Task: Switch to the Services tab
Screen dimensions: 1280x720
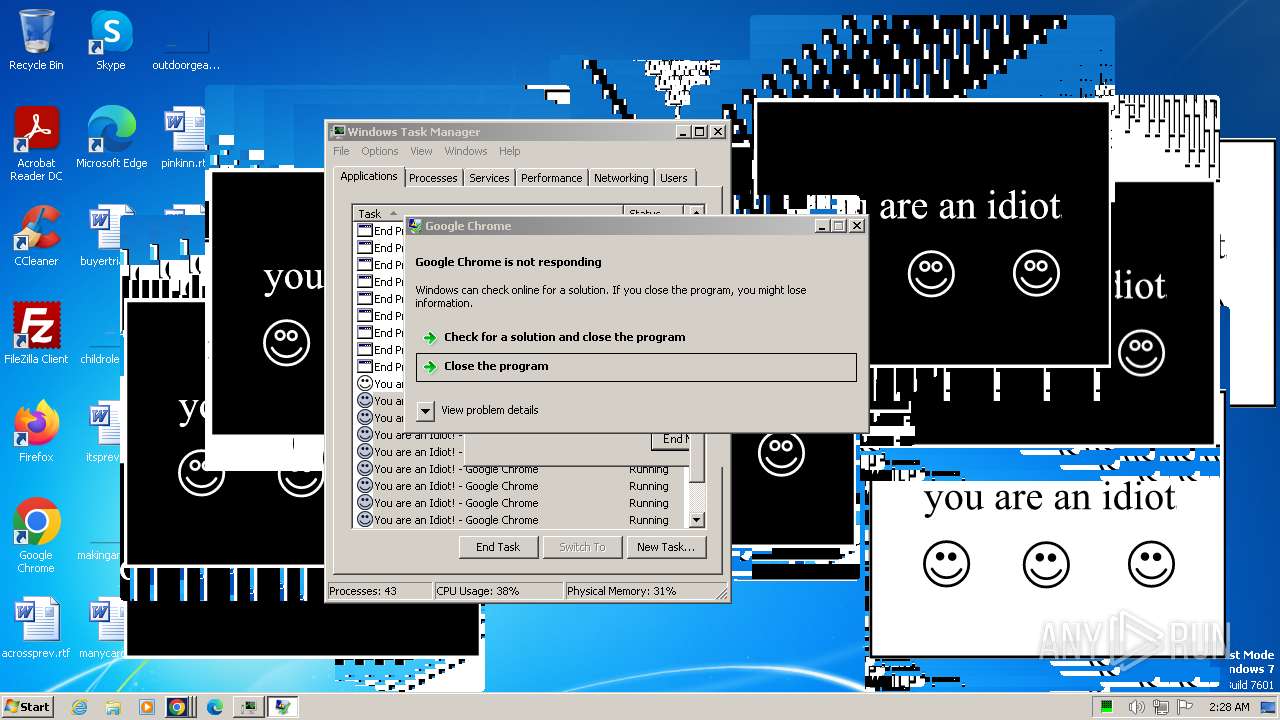Action: coord(489,178)
